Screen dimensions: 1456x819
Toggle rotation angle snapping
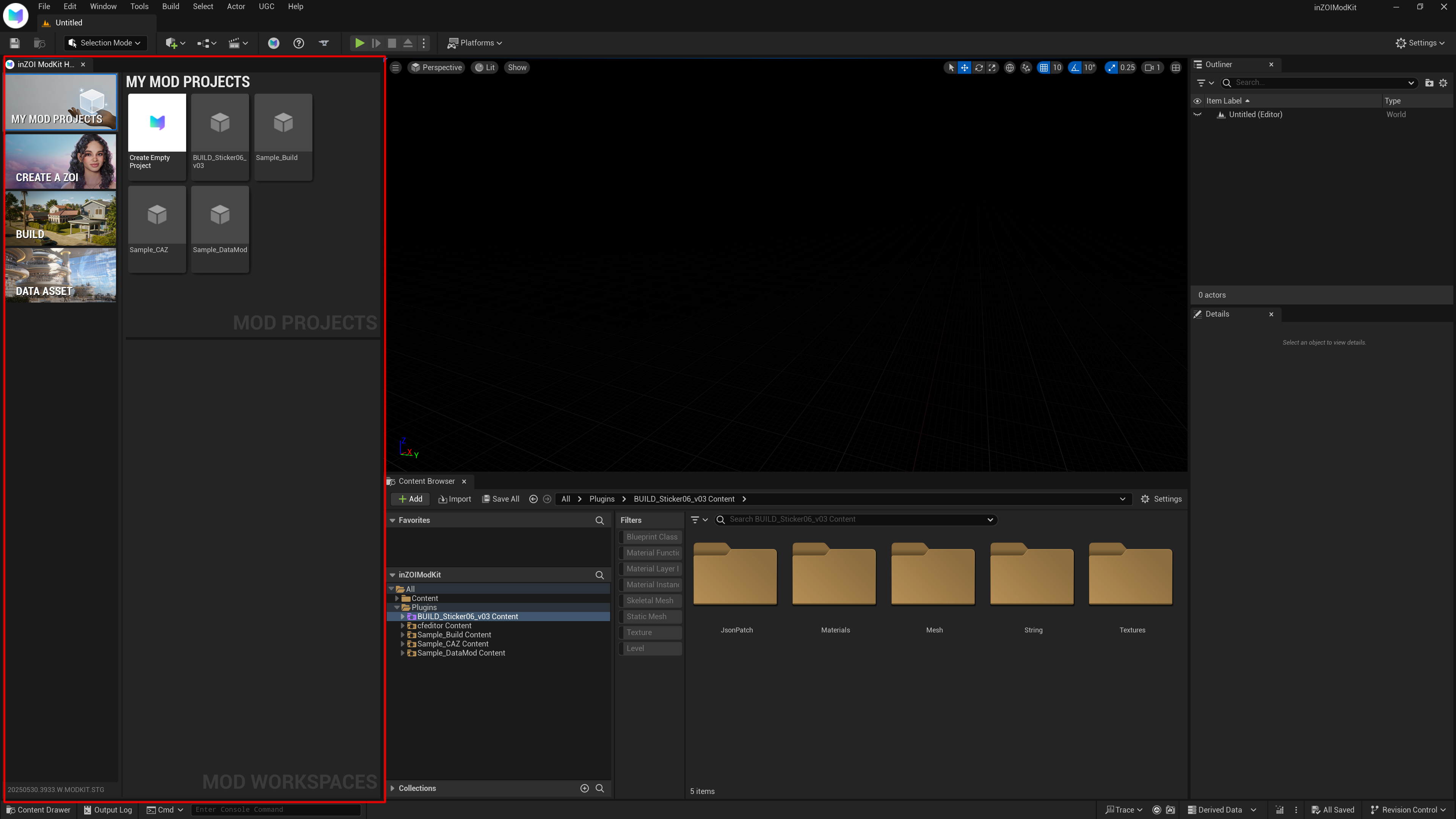coord(1075,67)
